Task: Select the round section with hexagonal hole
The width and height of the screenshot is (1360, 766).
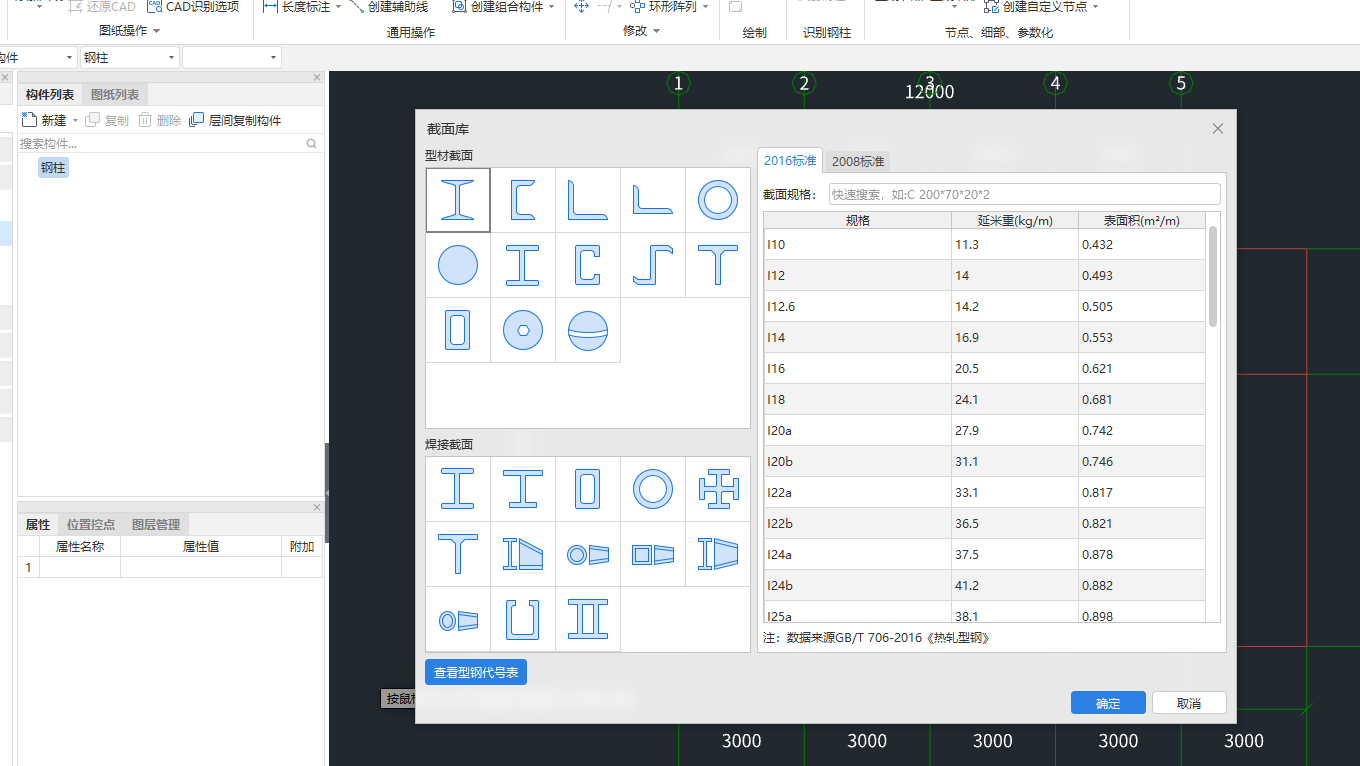Action: click(523, 330)
